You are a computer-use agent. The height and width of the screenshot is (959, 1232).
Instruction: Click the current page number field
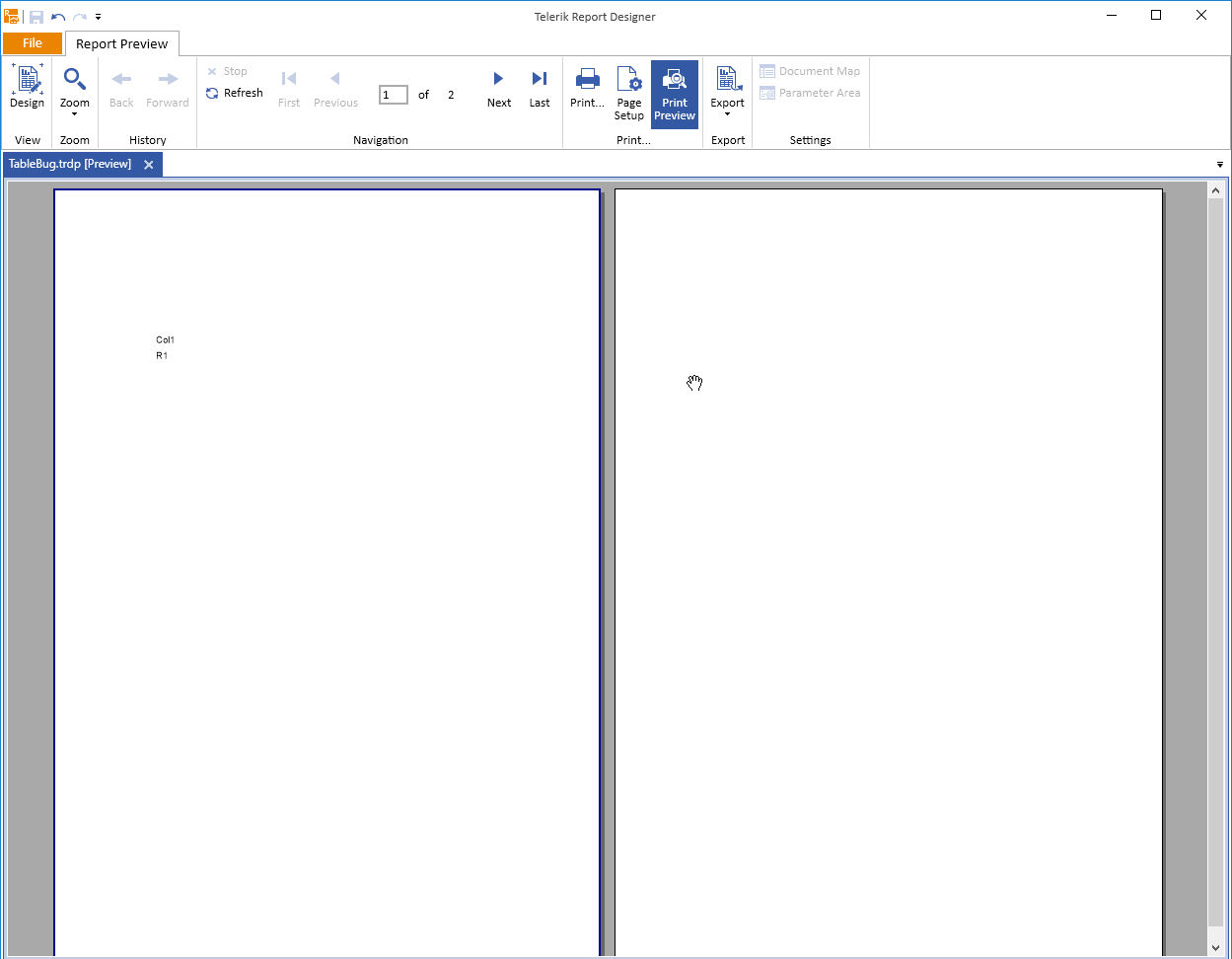point(394,95)
